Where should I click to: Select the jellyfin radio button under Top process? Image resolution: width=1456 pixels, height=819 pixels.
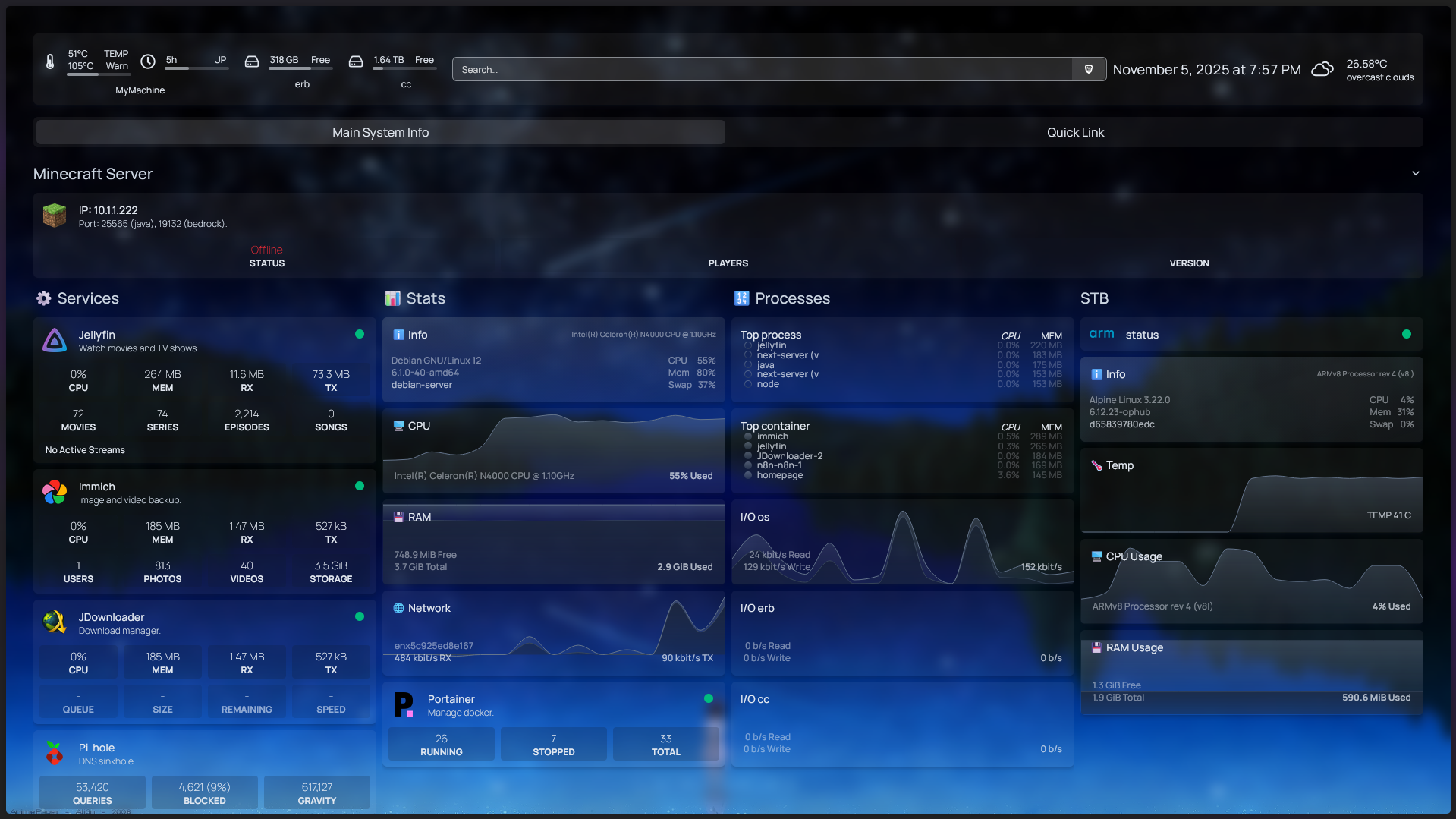747,345
